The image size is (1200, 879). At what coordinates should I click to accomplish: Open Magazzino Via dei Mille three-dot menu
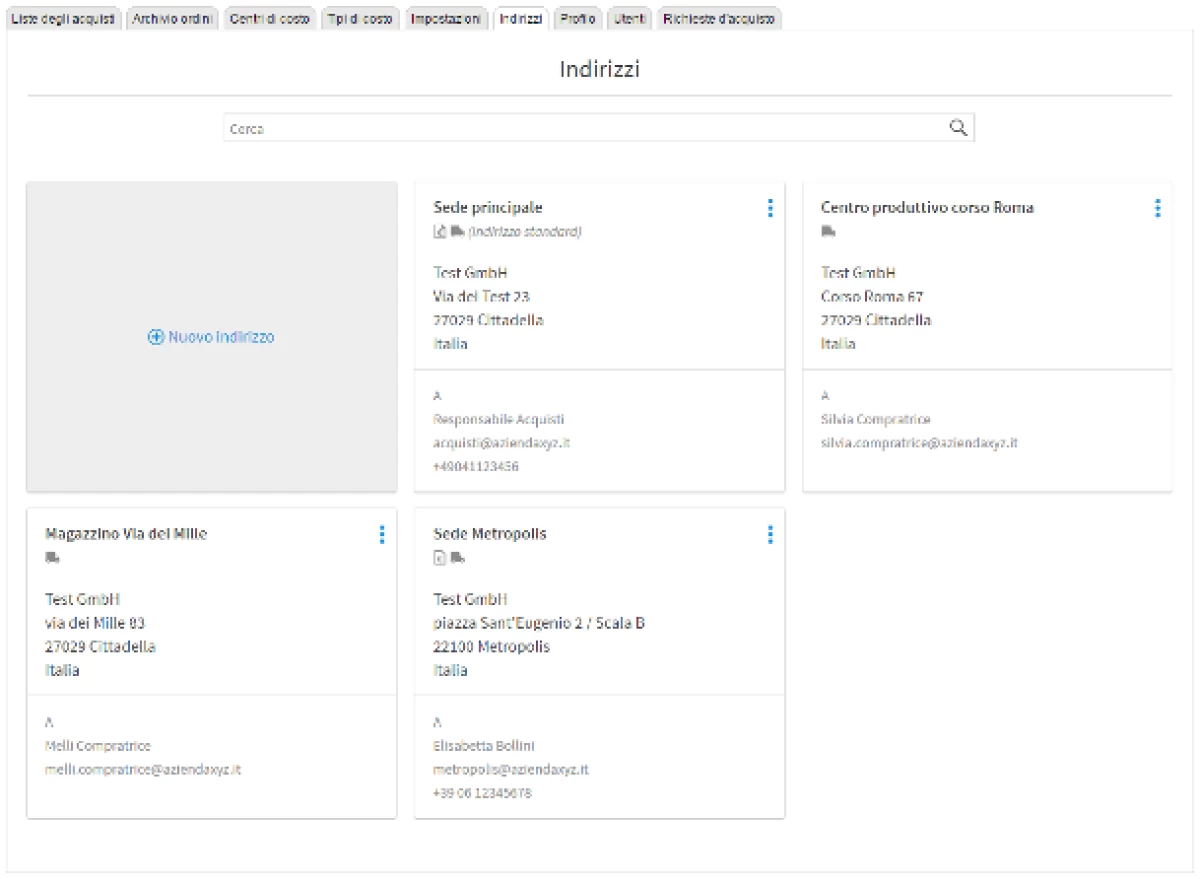pos(382,535)
